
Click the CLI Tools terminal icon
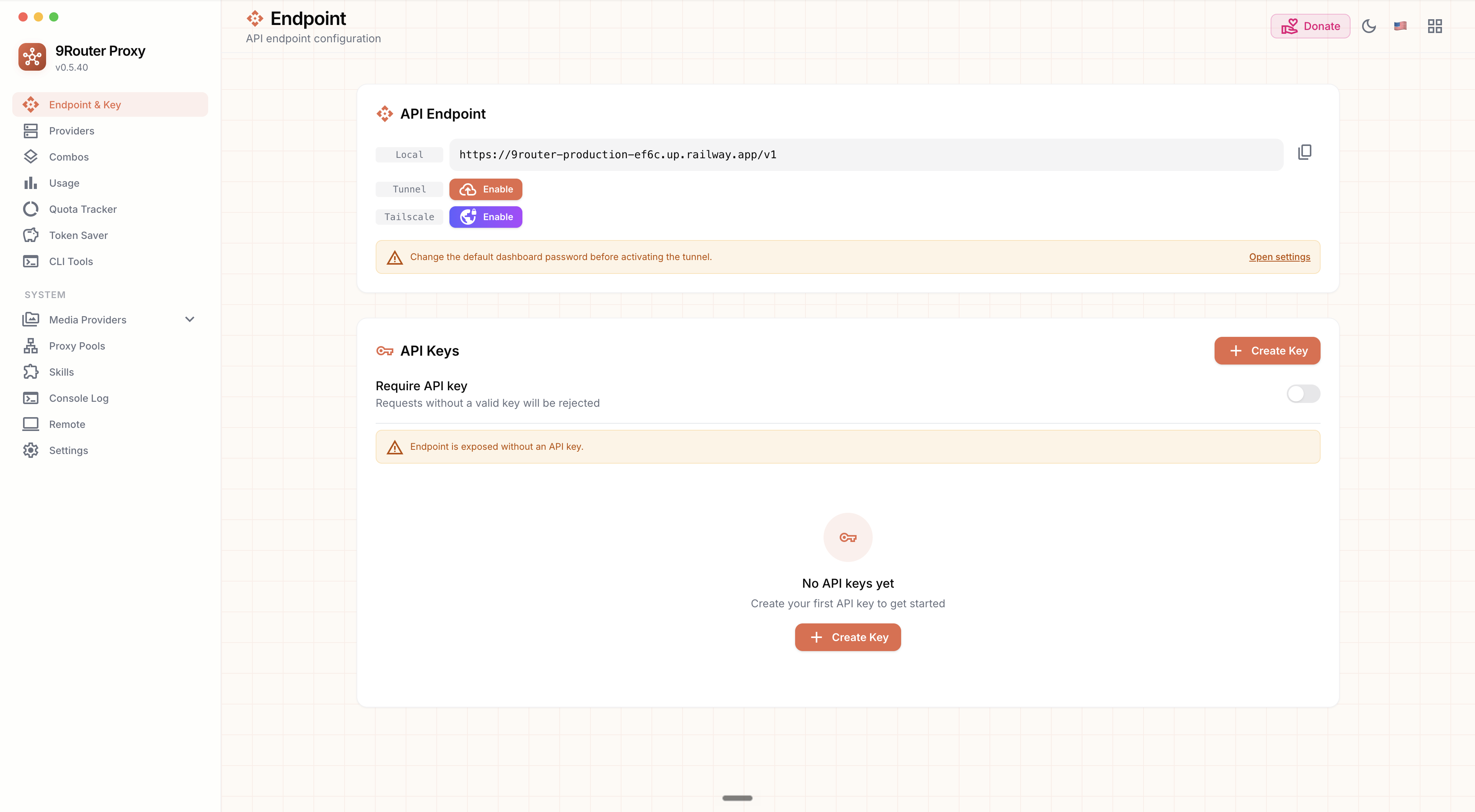(x=30, y=262)
